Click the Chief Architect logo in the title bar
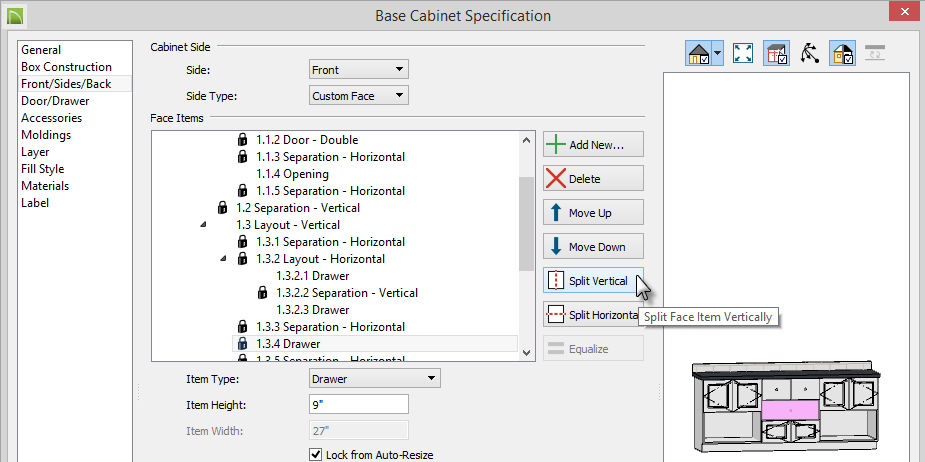 (x=15, y=15)
